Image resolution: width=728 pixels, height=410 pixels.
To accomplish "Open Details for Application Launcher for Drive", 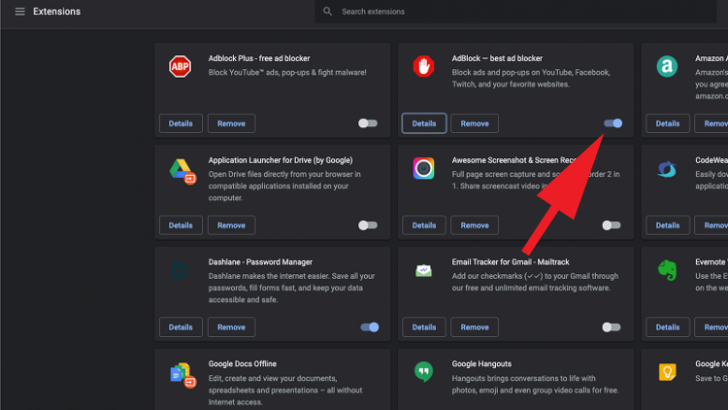I will click(181, 225).
